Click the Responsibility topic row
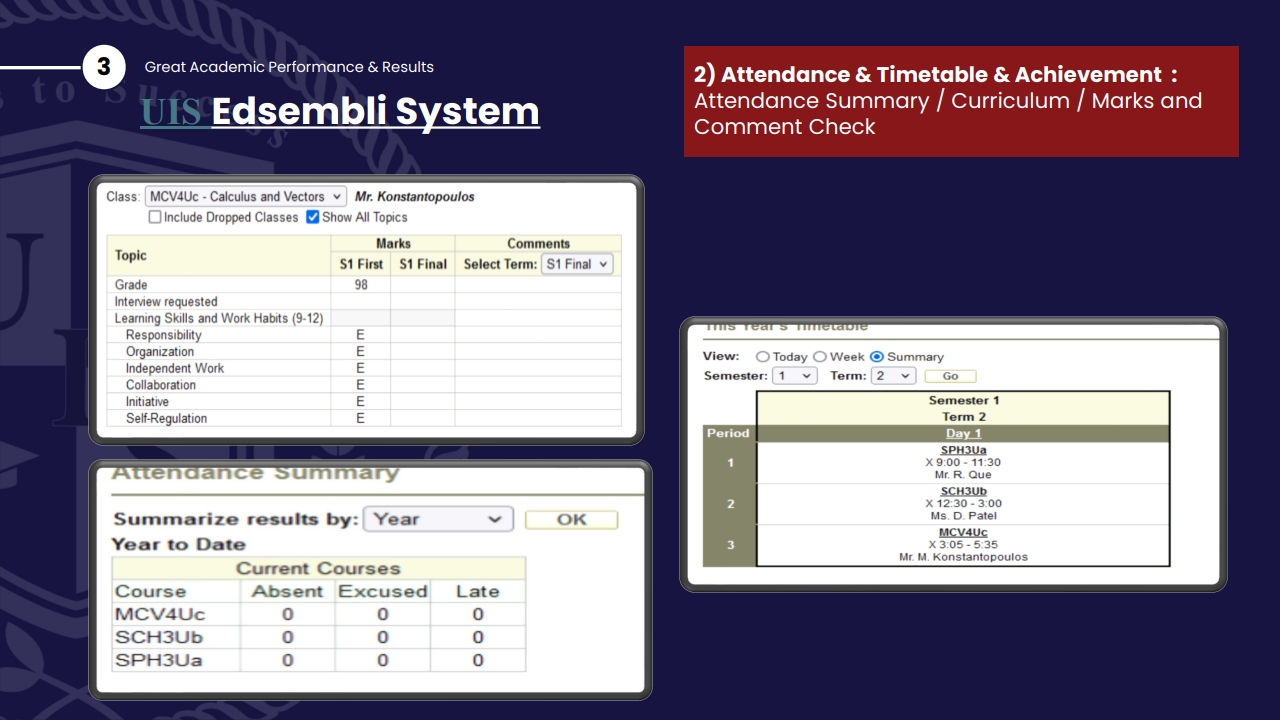This screenshot has height=720, width=1280. pos(364,335)
